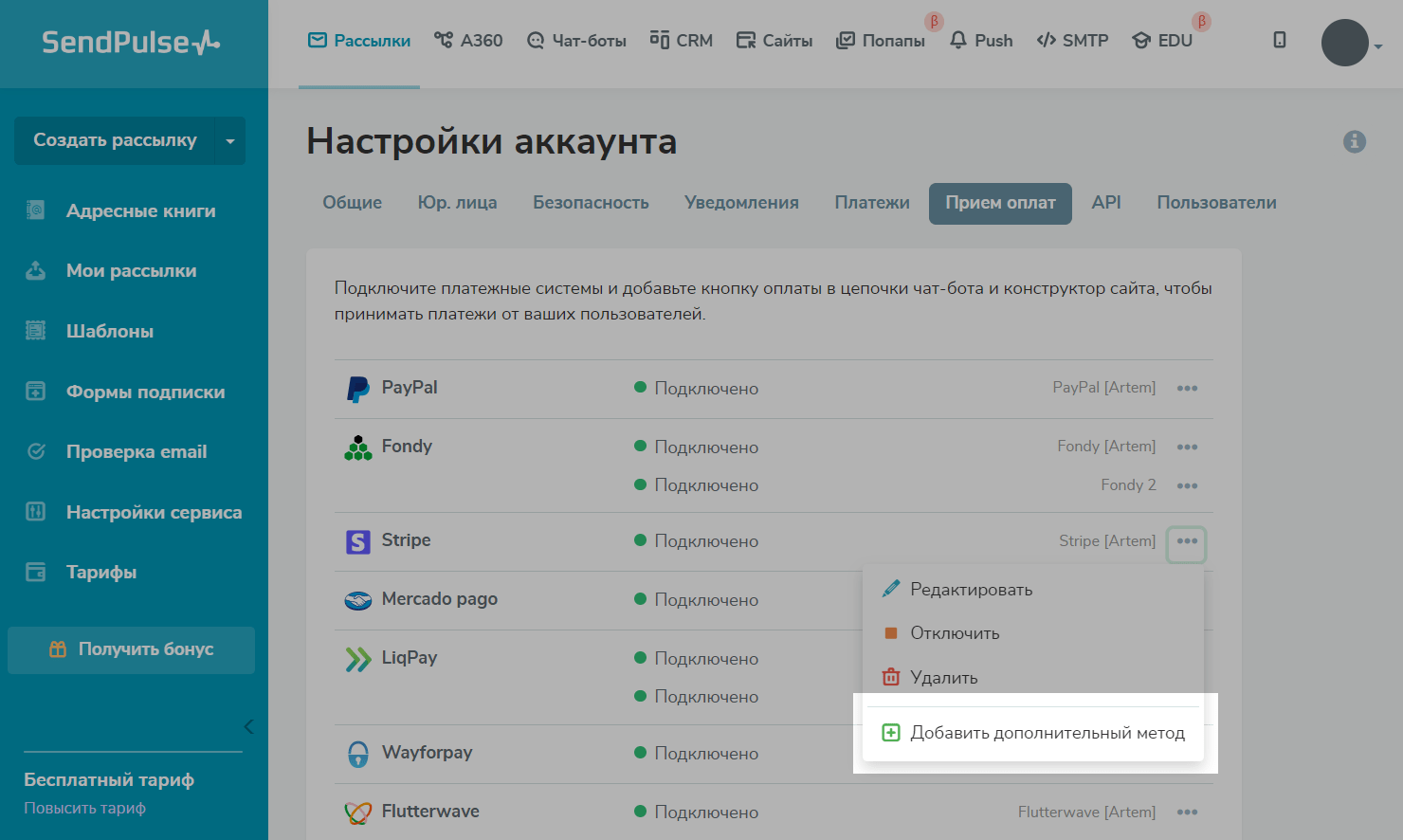This screenshot has width=1403, height=840.
Task: Open the PayPal three-dots options menu
Action: pyautogui.click(x=1187, y=389)
